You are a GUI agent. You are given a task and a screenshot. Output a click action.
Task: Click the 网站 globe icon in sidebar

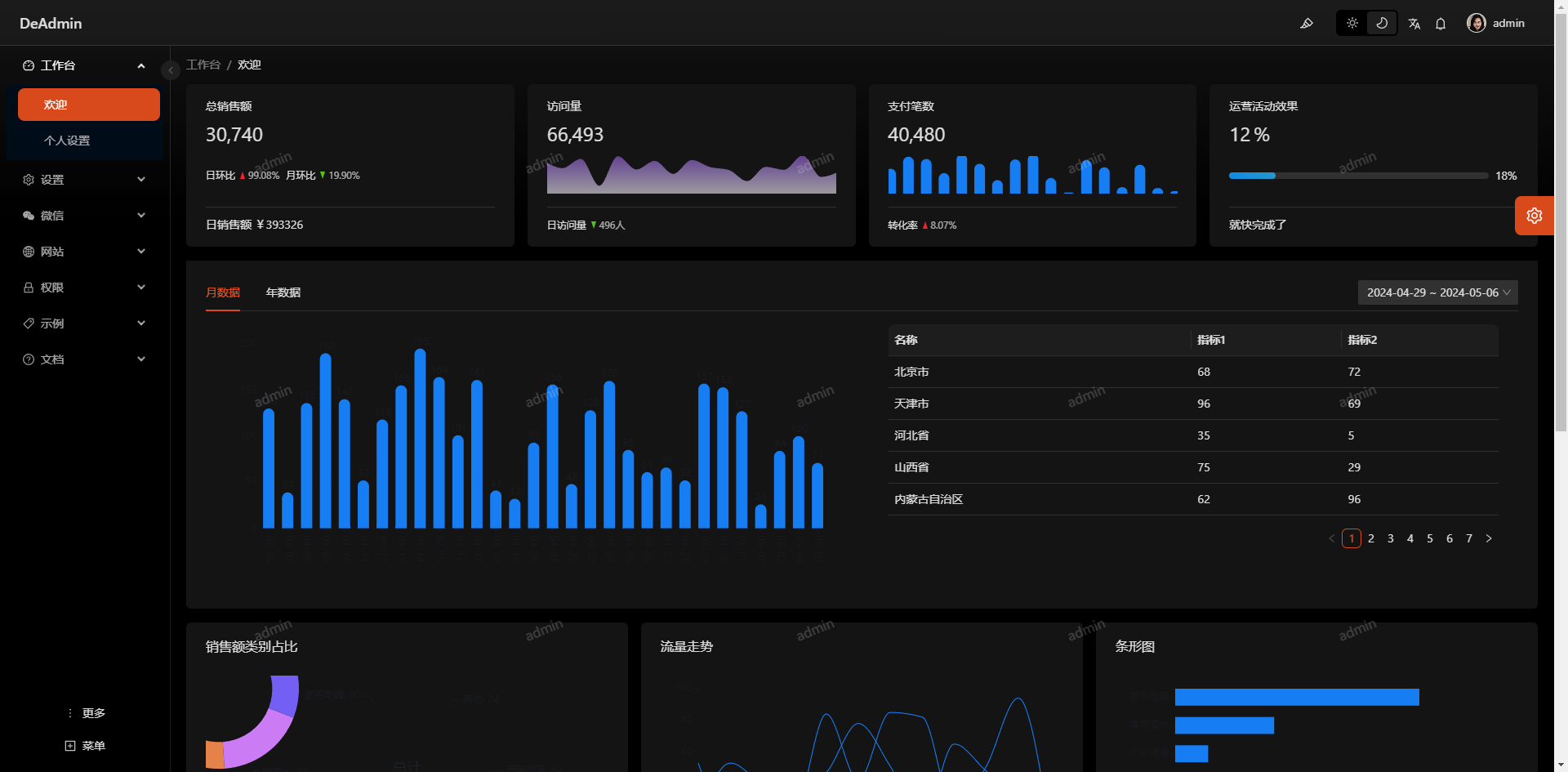[x=29, y=252]
